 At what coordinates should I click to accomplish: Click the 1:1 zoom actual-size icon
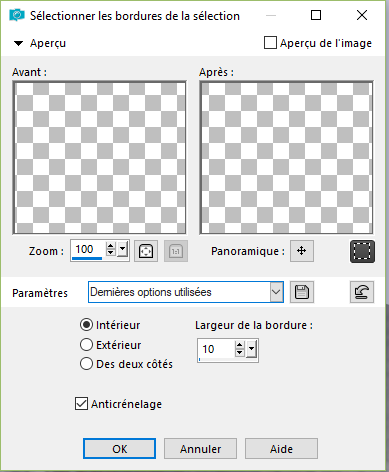[x=176, y=251]
